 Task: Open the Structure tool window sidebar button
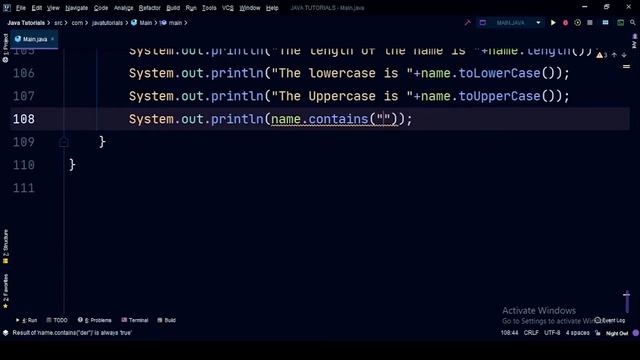pyautogui.click(x=5, y=246)
